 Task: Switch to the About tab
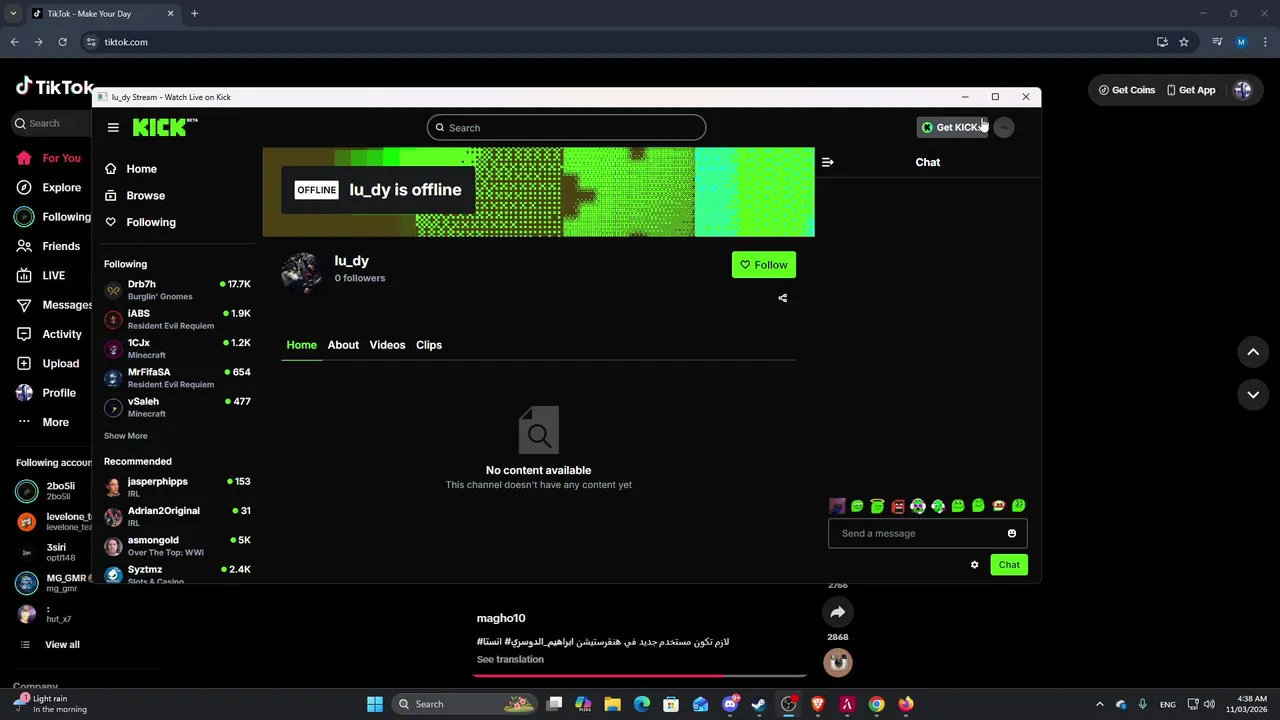[343, 345]
